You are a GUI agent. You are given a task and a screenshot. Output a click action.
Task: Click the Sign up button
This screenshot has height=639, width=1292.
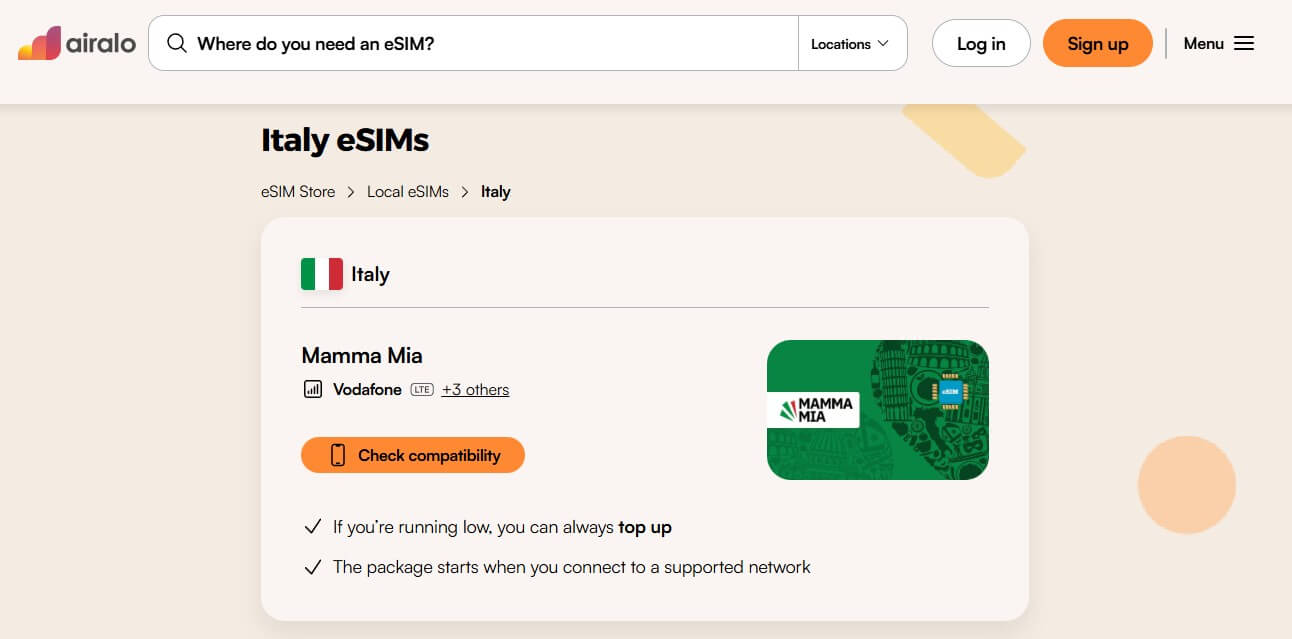(x=1097, y=44)
